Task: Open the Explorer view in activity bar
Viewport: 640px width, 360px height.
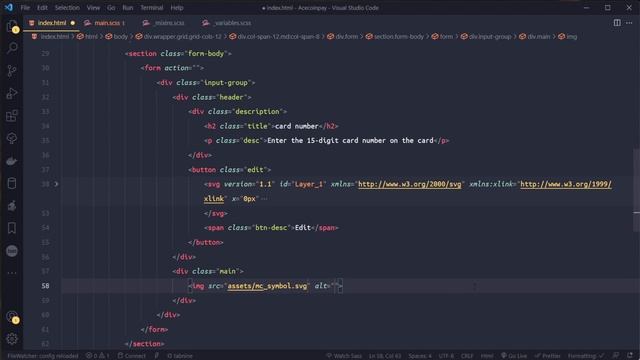Action: tap(12, 27)
